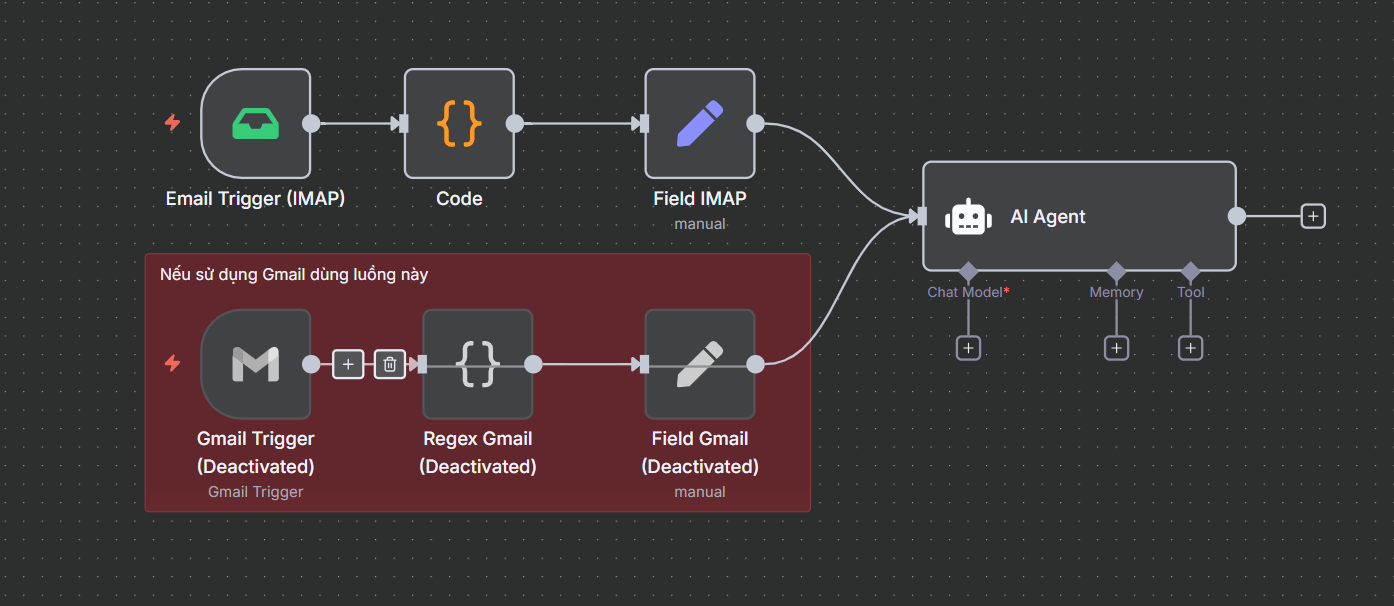Screen dimensions: 1394x606
Task: Click lightning trigger icon beside Gmail Trigger
Action: click(x=172, y=364)
